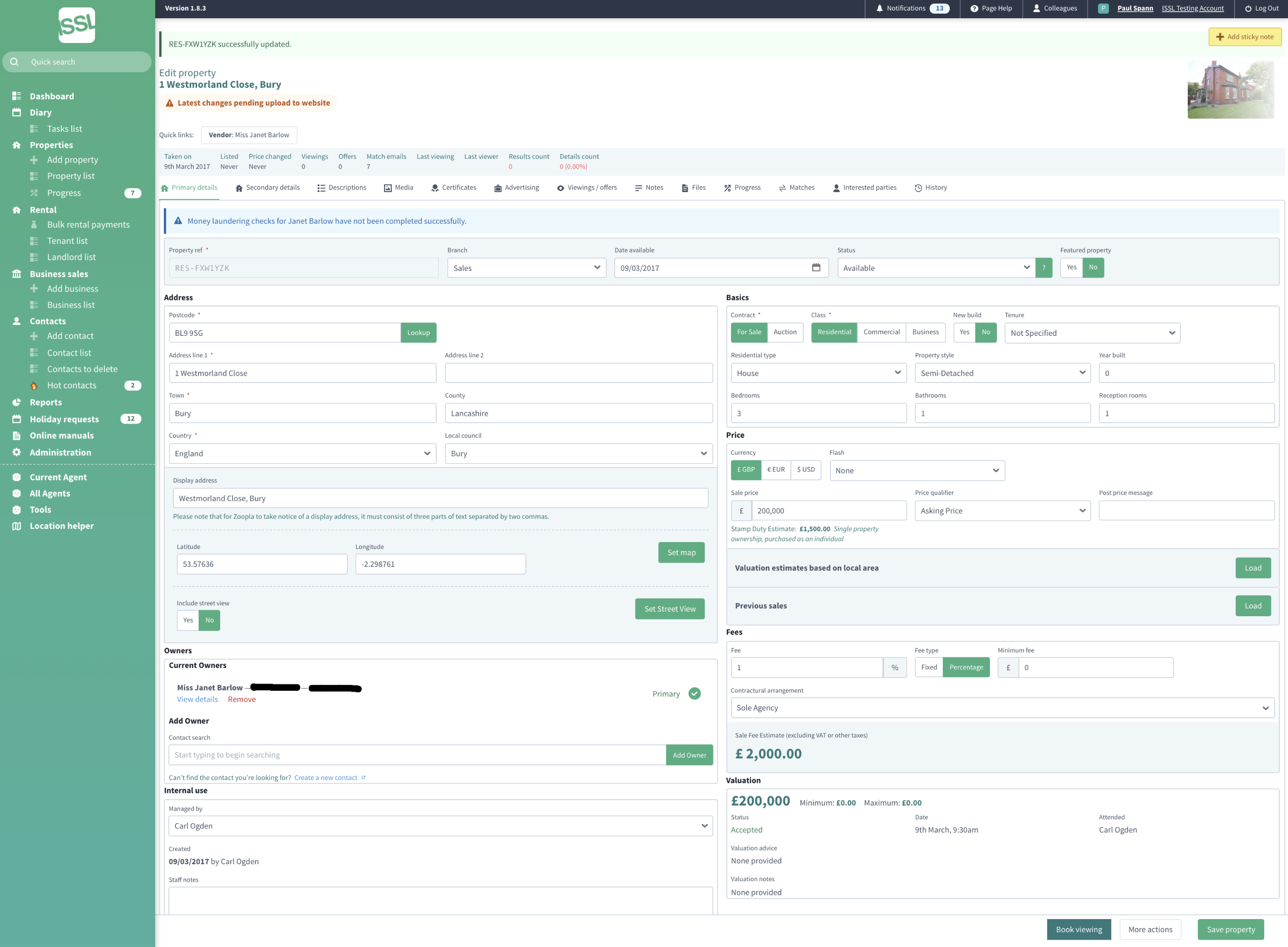Click Create a new contact link

pyautogui.click(x=326, y=778)
